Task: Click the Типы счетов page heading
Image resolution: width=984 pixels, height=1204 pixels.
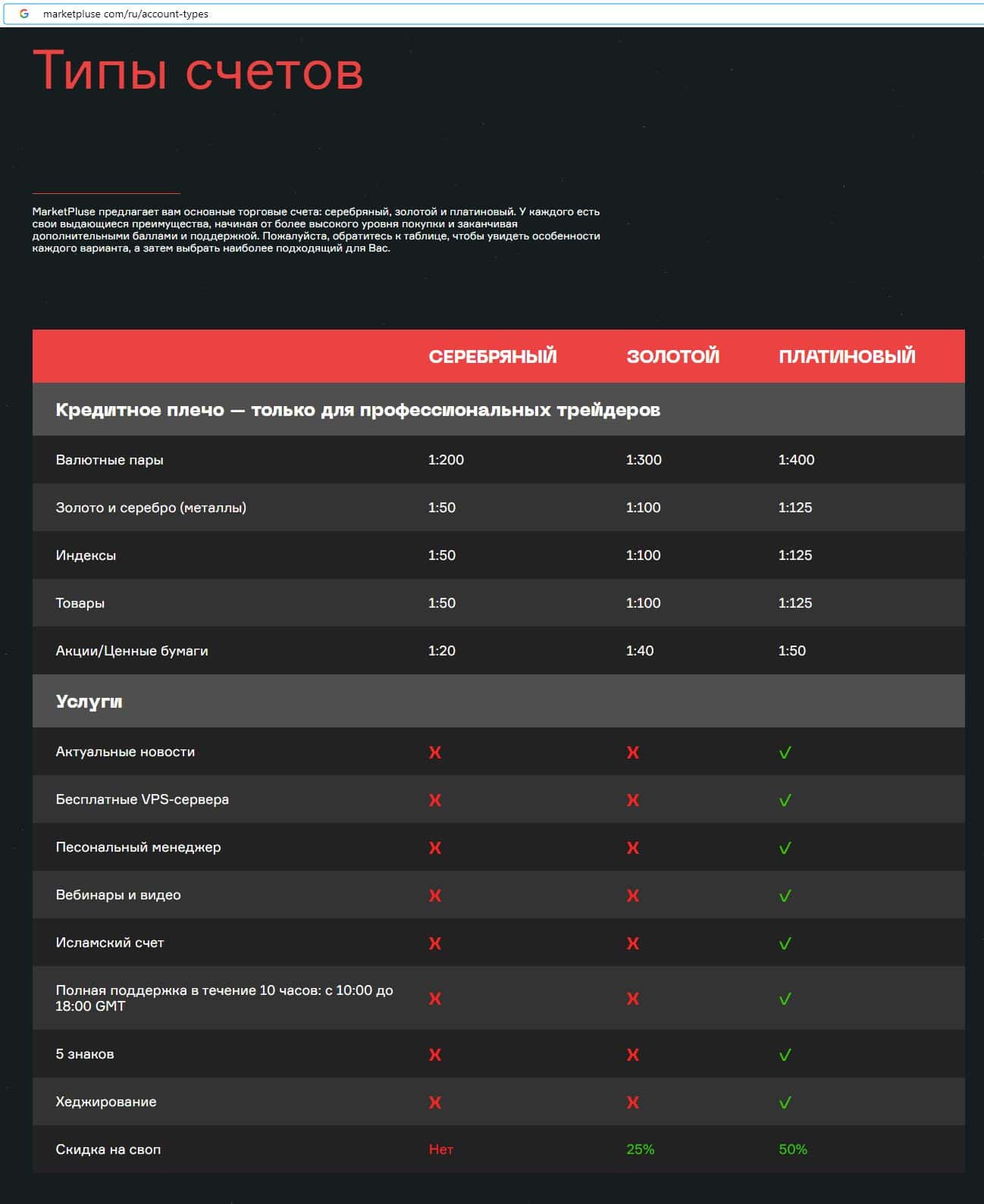Action: tap(198, 70)
